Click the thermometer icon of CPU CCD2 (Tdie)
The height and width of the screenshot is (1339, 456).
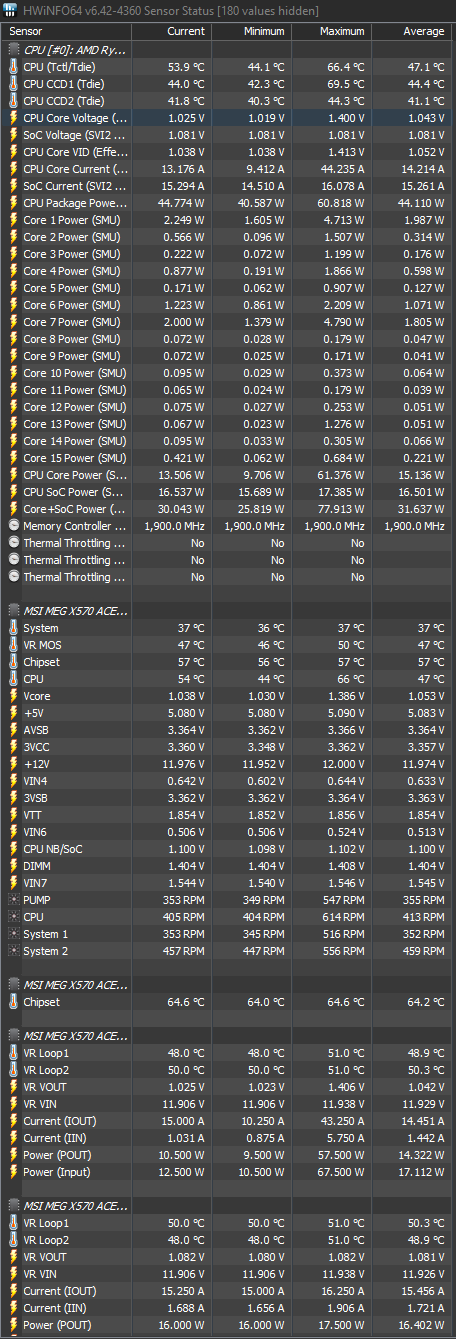click(13, 101)
